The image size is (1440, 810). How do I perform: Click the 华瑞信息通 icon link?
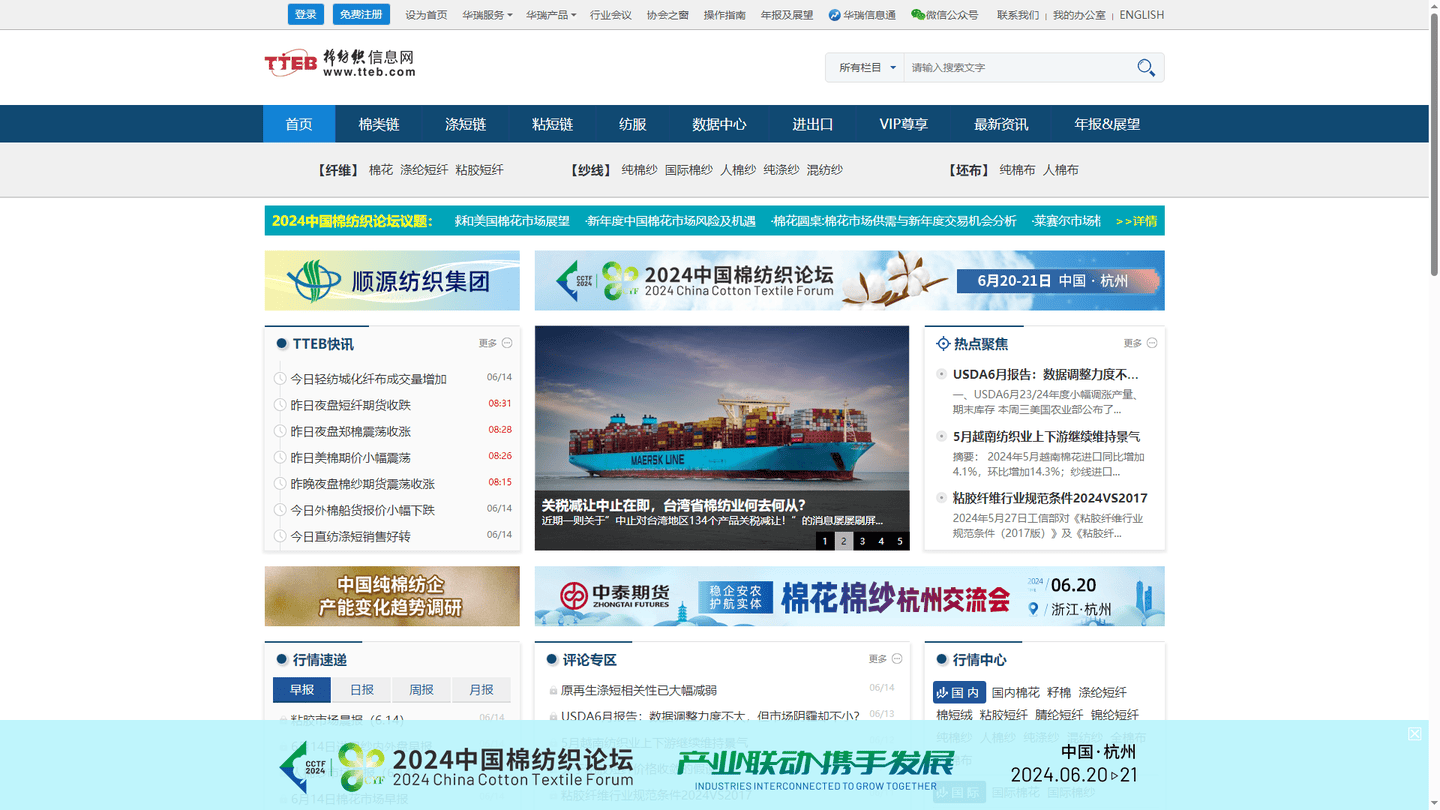click(x=862, y=15)
